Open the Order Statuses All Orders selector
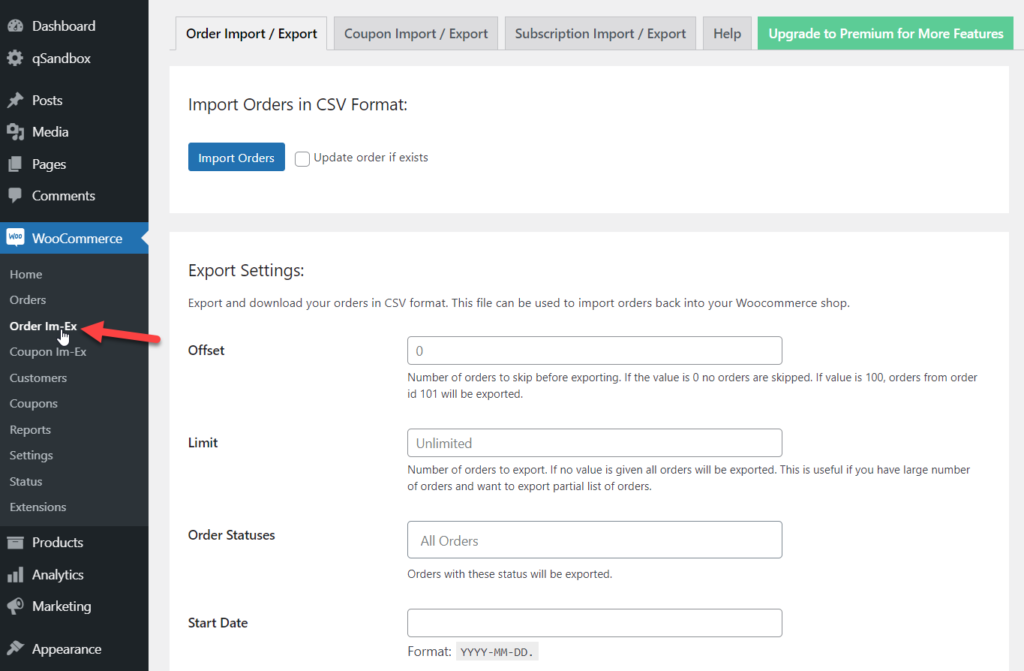This screenshot has height=671, width=1024. tap(594, 540)
